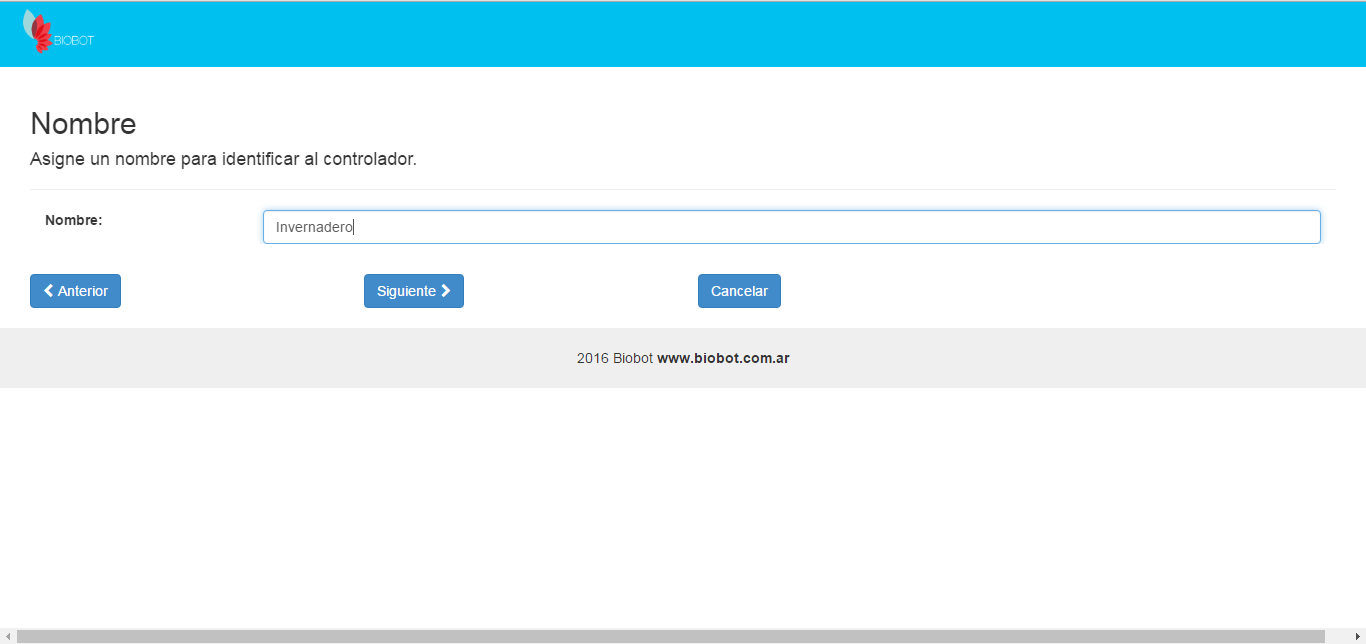Click empty area of blue header bar

pyautogui.click(x=700, y=34)
